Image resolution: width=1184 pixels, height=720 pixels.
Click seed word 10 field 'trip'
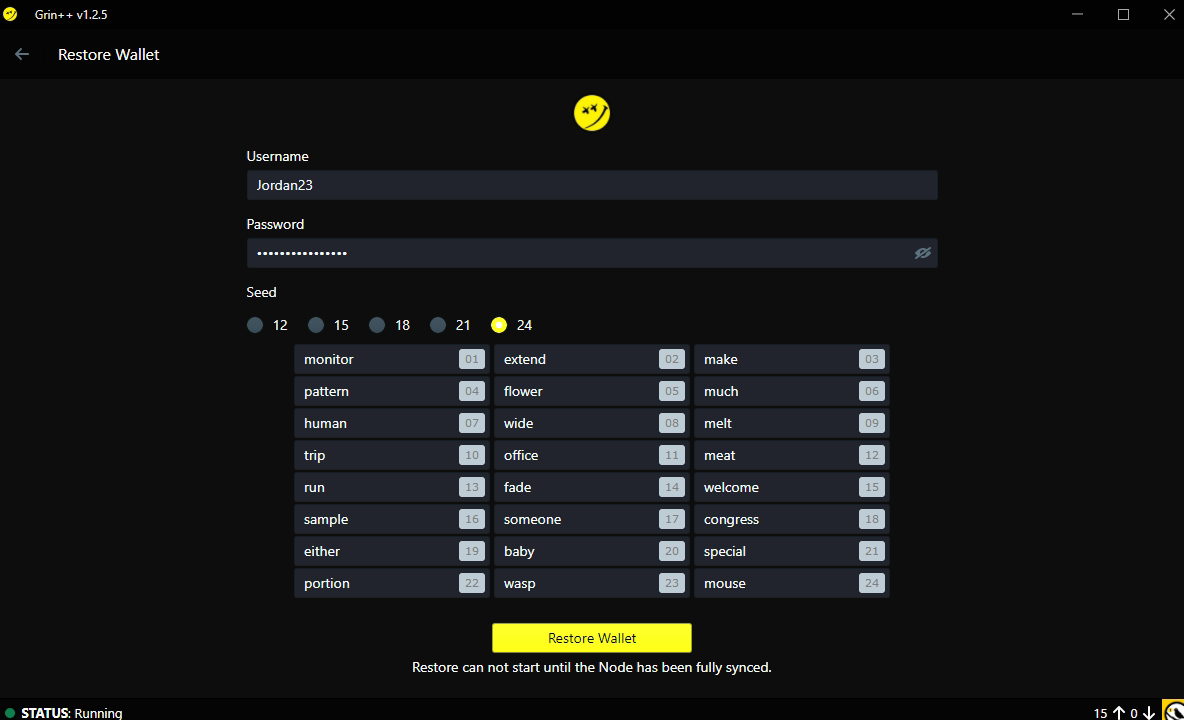coord(392,455)
